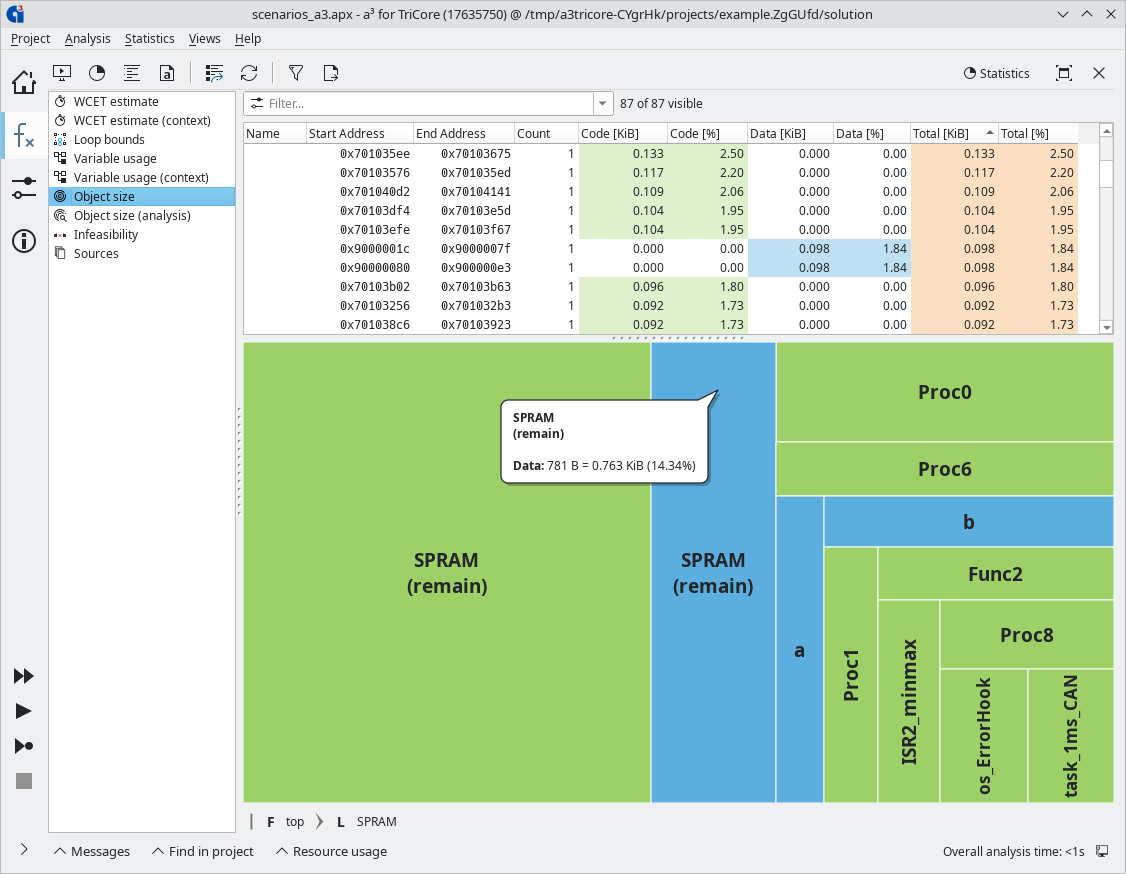This screenshot has width=1126, height=874.
Task: Click 'top' in the breadcrumb path
Action: (x=294, y=822)
